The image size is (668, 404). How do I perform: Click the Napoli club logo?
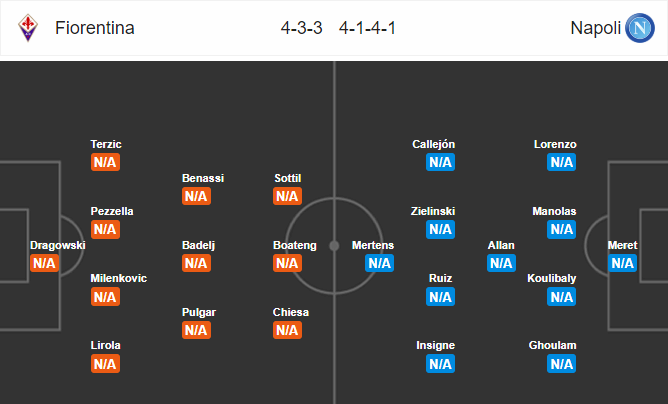639,28
